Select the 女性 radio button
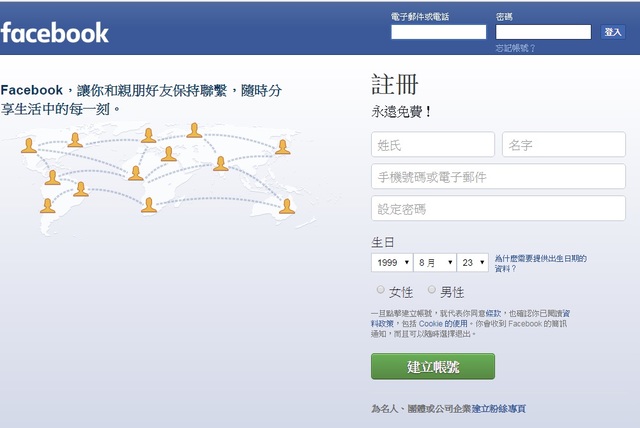The image size is (640, 428). pos(381,290)
